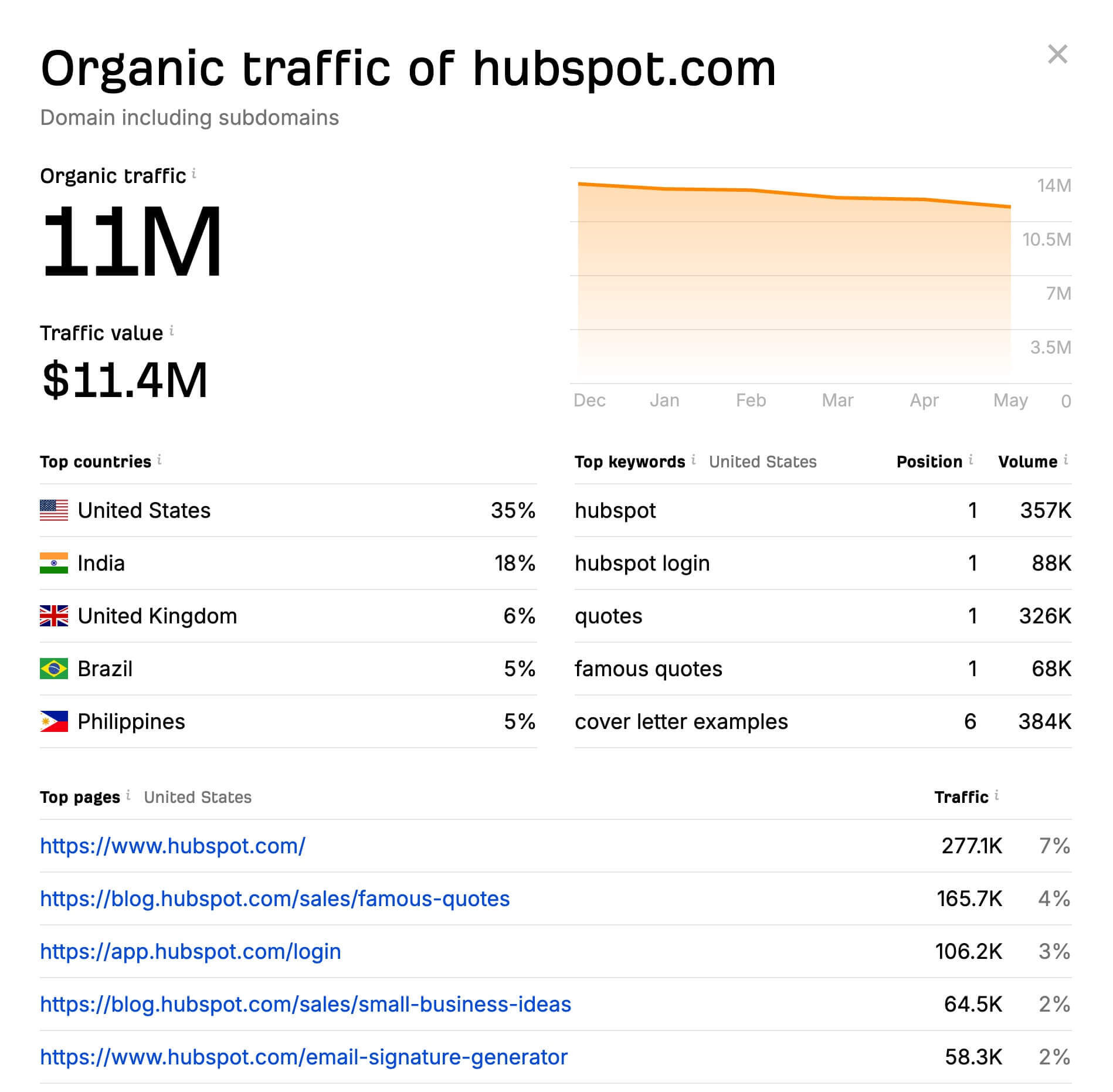Click the 357K volume value
The width and height of the screenshot is (1113, 1092).
click(x=1046, y=510)
